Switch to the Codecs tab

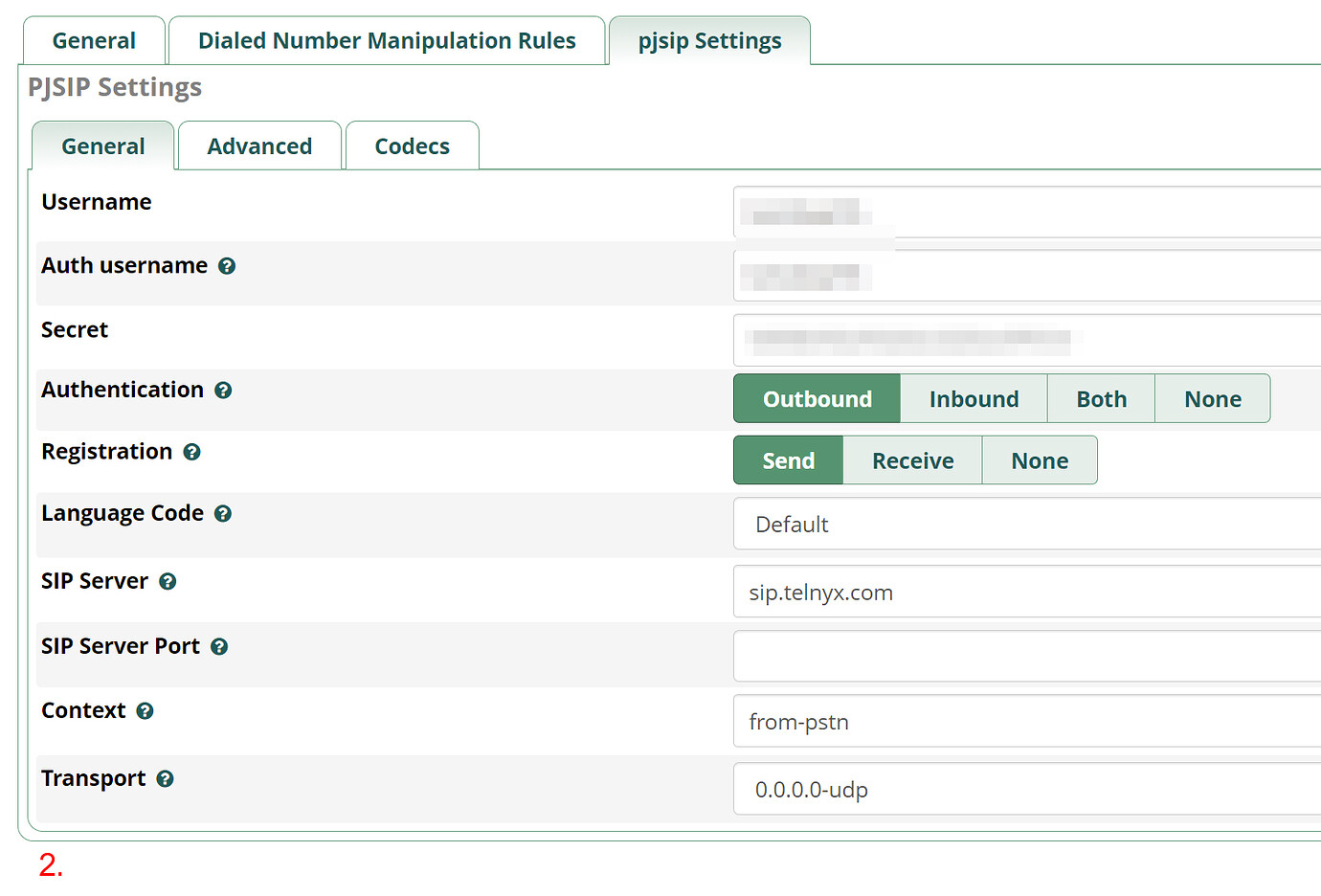click(412, 146)
